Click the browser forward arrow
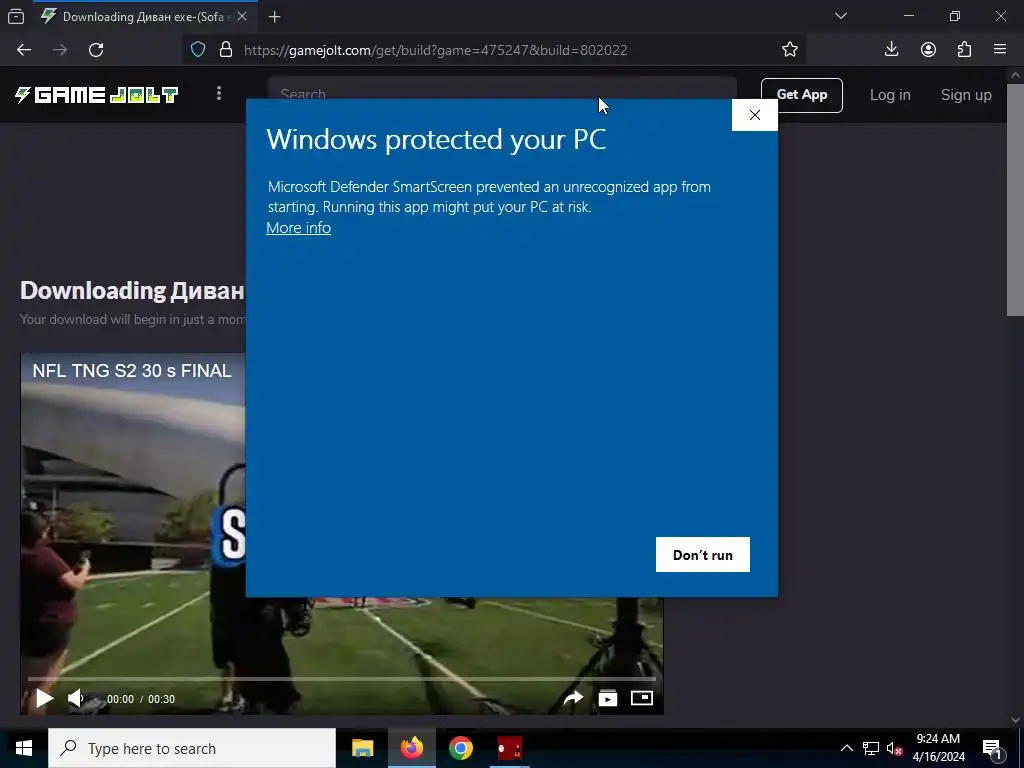This screenshot has height=768, width=1024. click(x=60, y=50)
